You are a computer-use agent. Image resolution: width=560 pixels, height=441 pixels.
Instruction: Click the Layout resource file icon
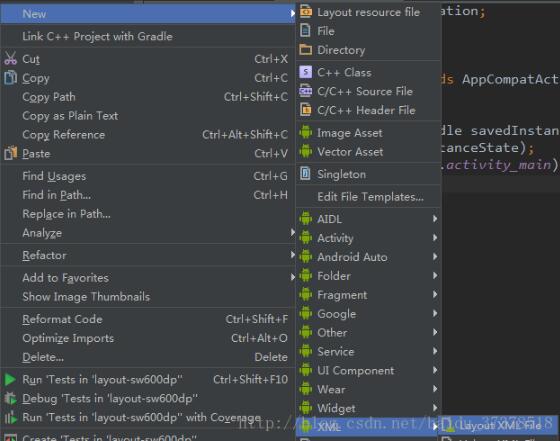[305, 12]
